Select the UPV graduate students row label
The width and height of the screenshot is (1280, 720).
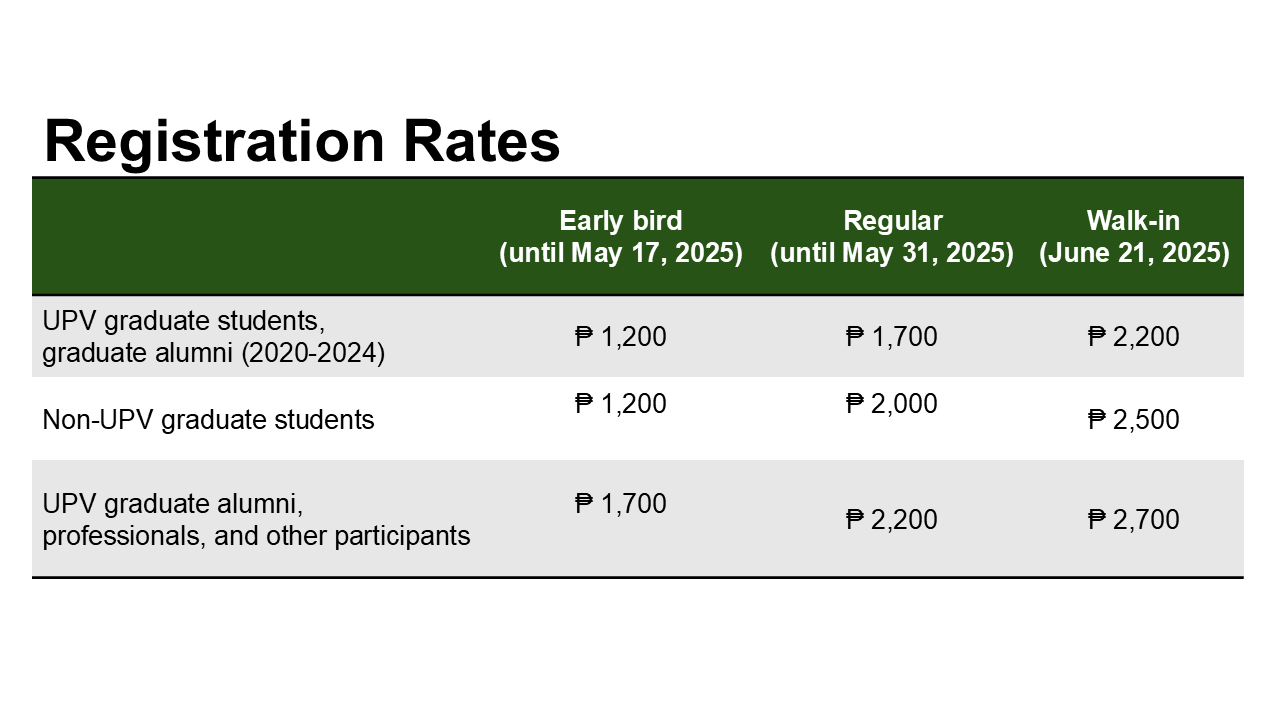click(x=214, y=337)
